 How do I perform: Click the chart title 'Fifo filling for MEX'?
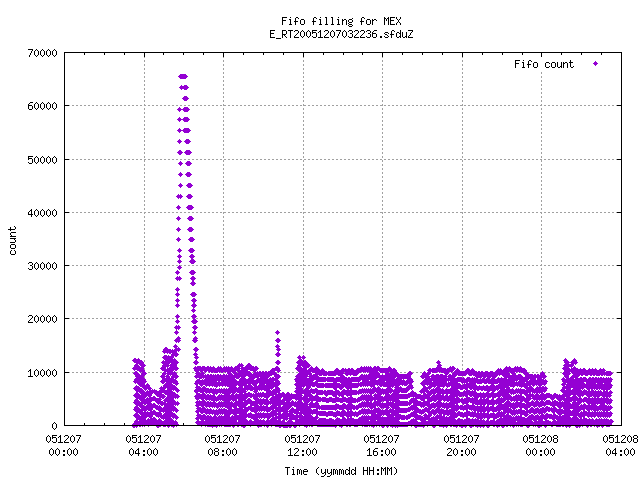341,21
